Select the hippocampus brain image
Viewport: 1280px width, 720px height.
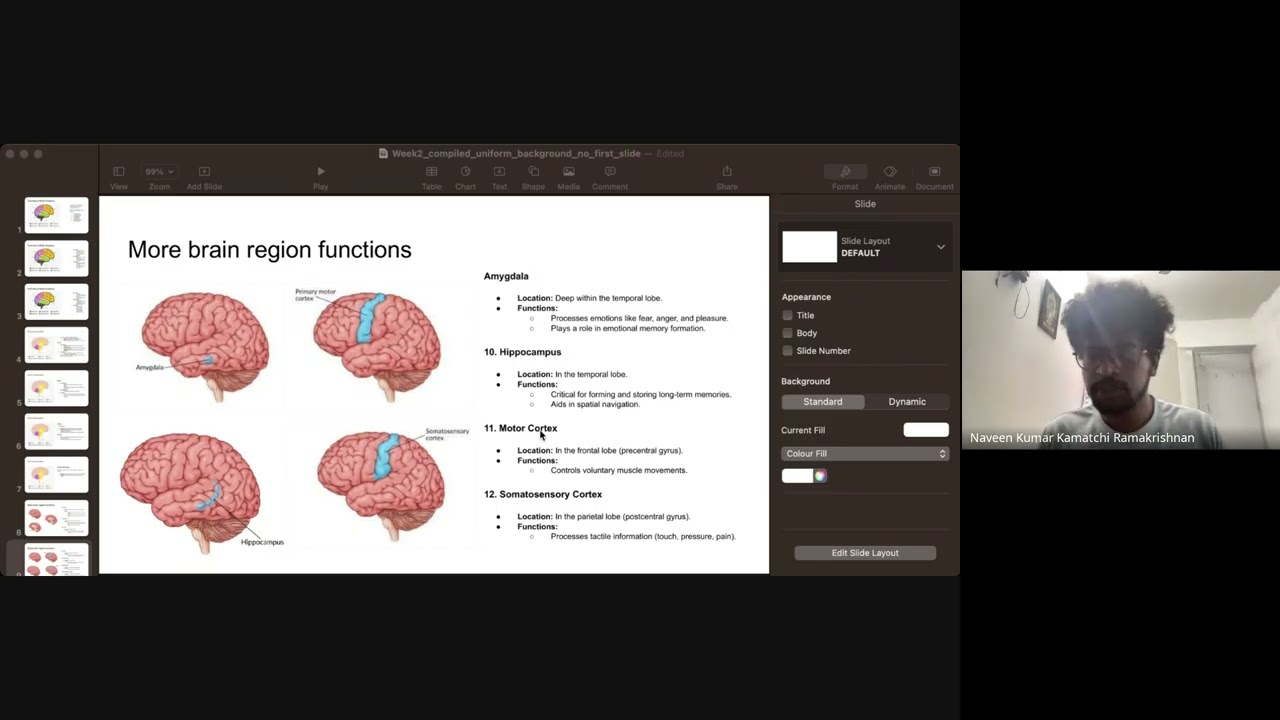pyautogui.click(x=200, y=490)
